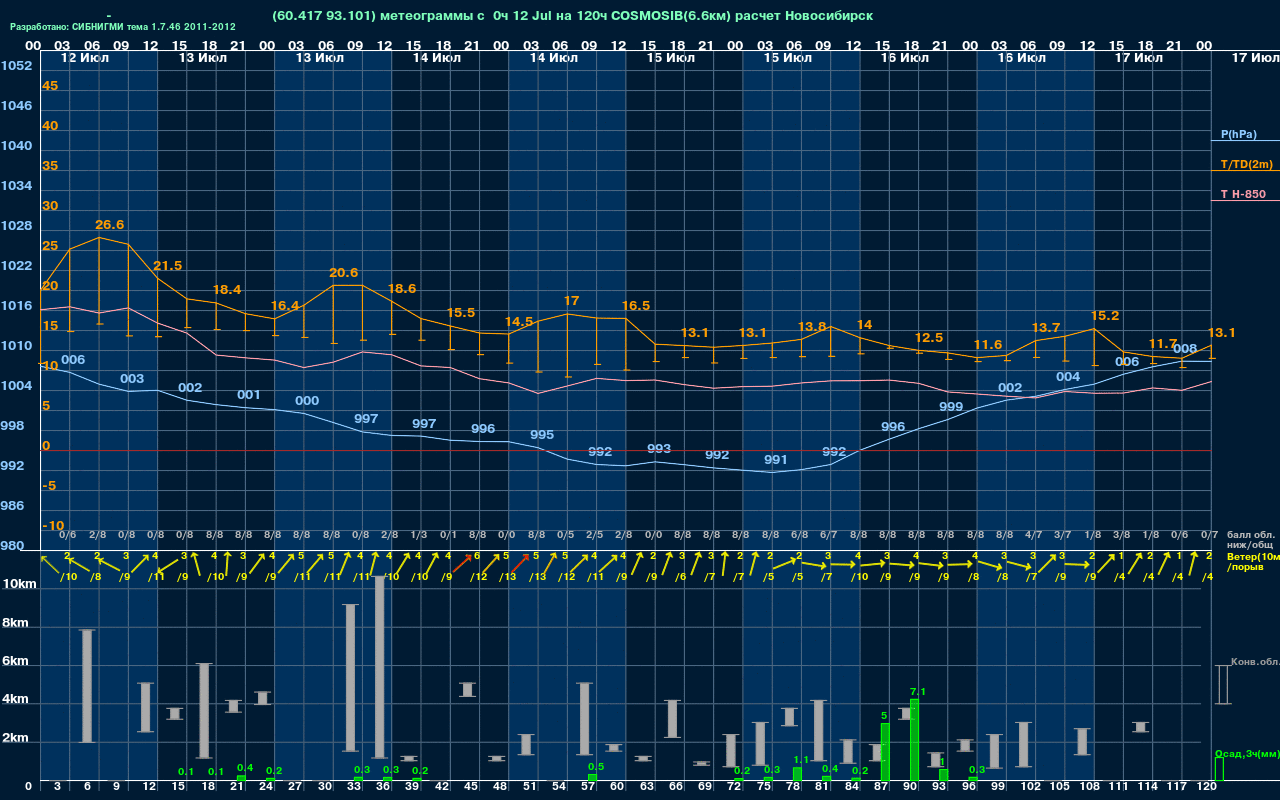Click the 999 pressure value on curve
The image size is (1280, 800).
tap(951, 407)
